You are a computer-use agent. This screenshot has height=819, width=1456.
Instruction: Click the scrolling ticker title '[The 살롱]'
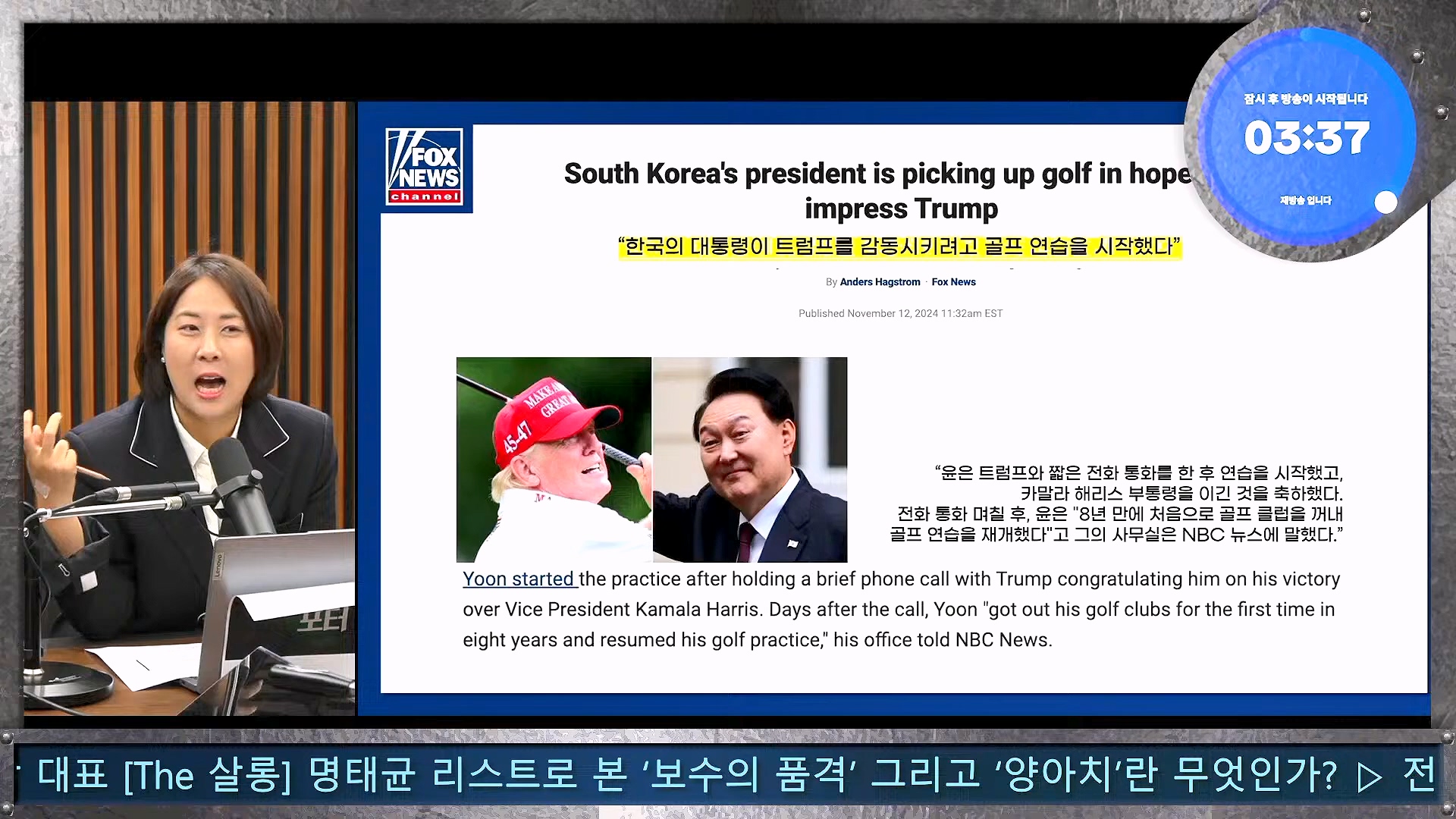pos(208,775)
